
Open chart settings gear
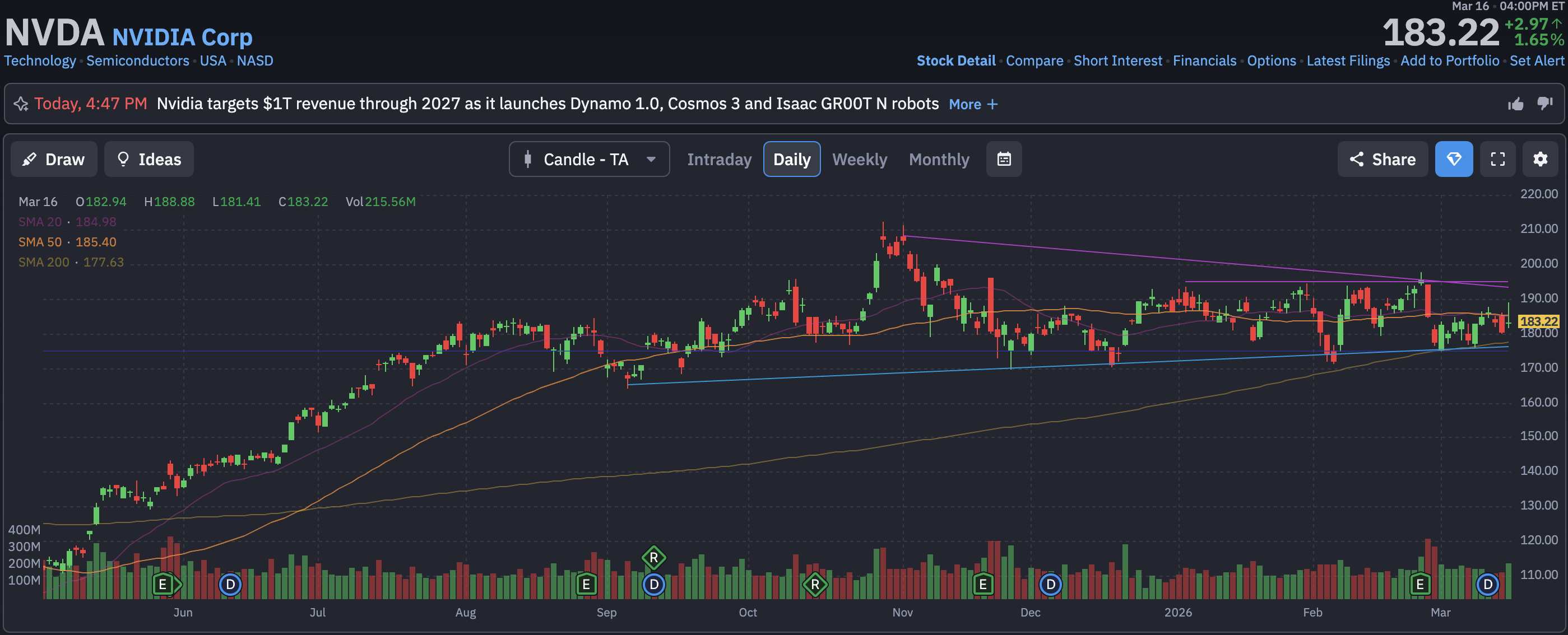click(1539, 160)
